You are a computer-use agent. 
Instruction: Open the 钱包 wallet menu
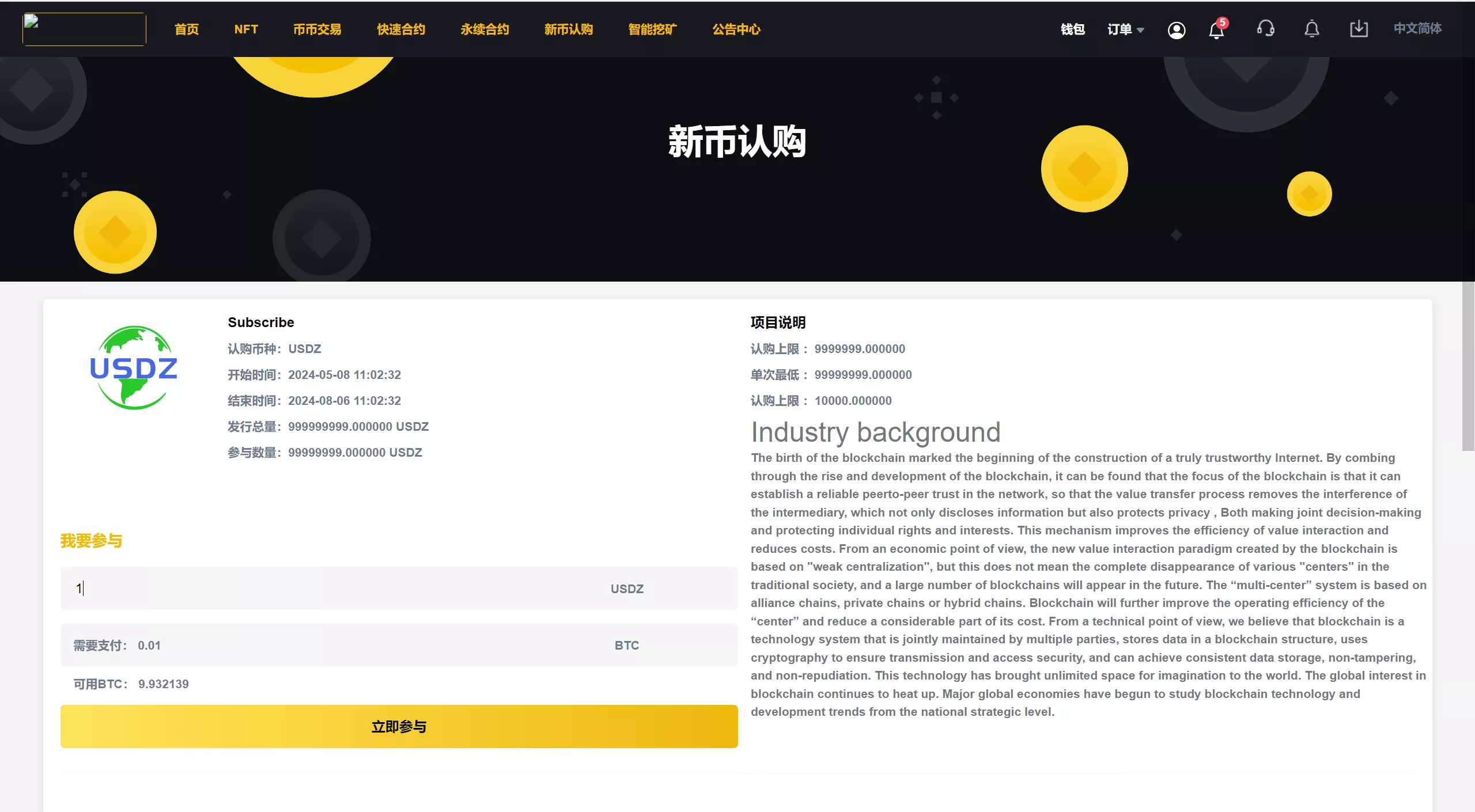[1072, 29]
